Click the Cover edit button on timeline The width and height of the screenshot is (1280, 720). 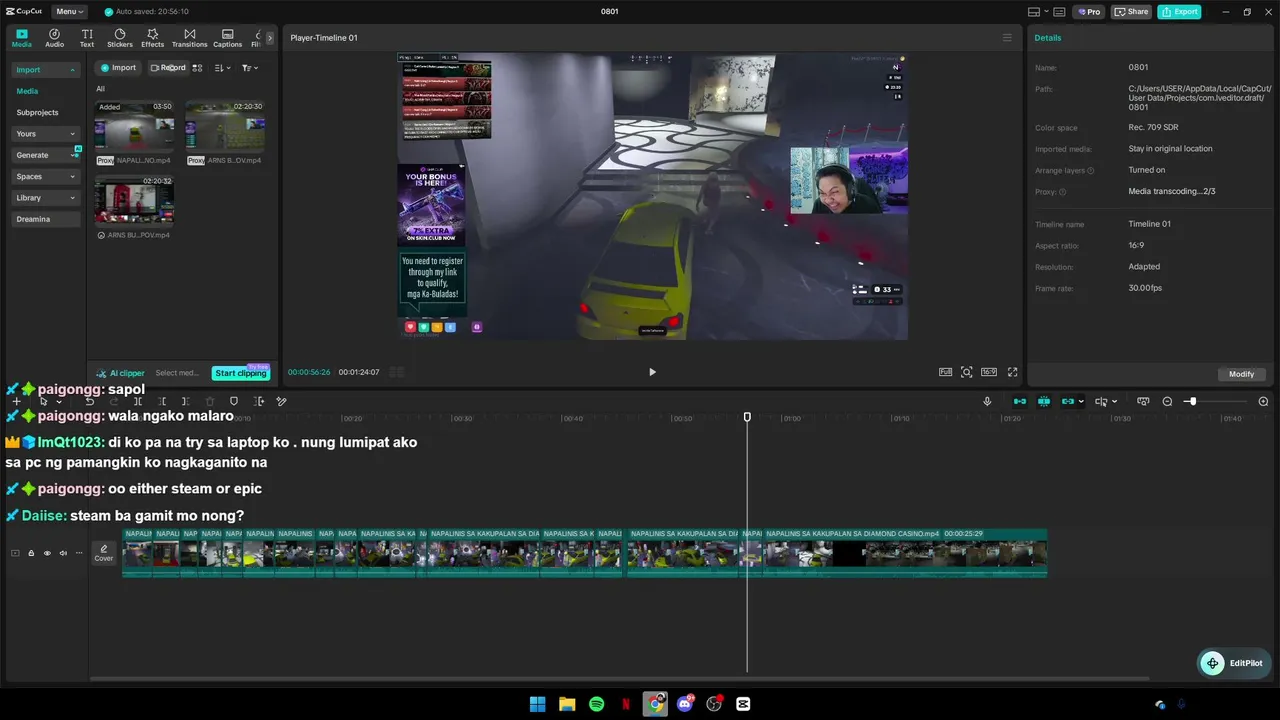click(104, 553)
